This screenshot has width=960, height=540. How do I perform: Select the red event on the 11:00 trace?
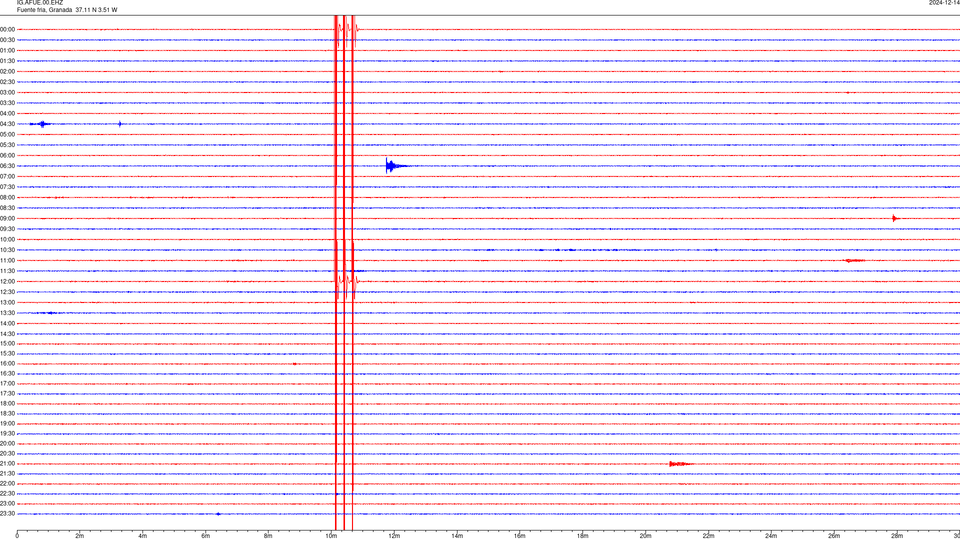coord(855,261)
